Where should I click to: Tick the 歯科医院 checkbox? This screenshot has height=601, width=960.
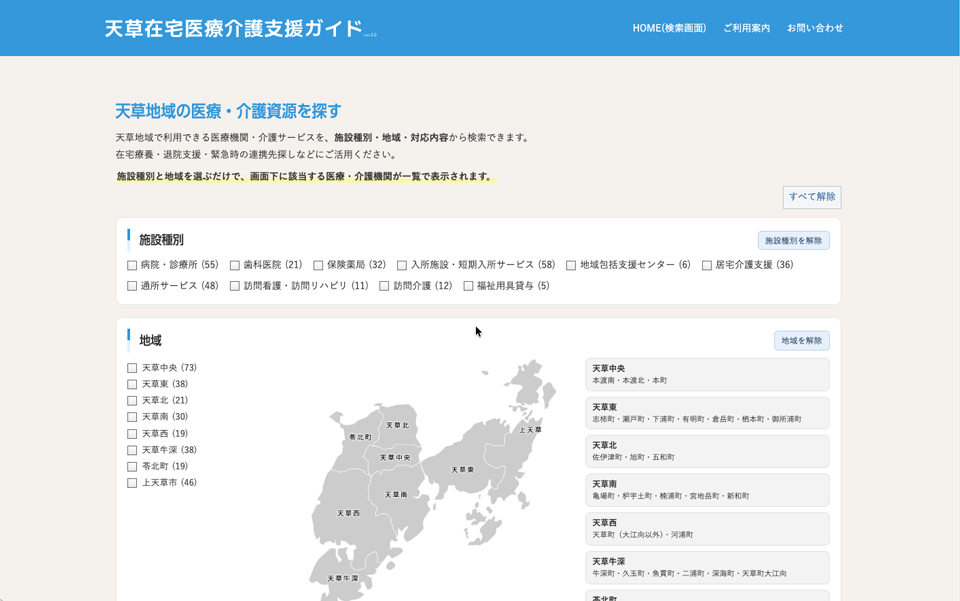pyautogui.click(x=235, y=266)
